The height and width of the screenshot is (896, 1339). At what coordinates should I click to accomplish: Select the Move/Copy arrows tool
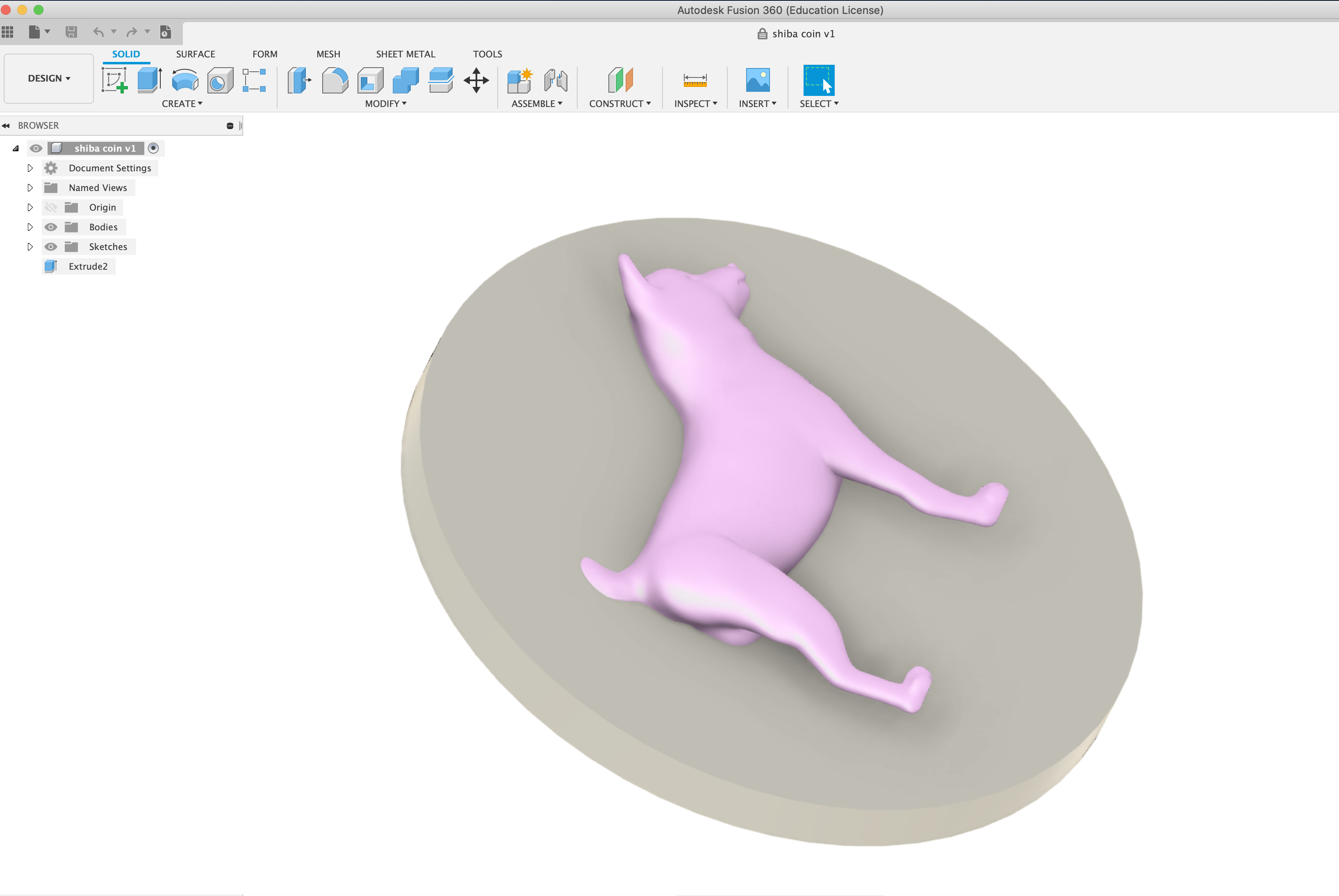pyautogui.click(x=476, y=80)
